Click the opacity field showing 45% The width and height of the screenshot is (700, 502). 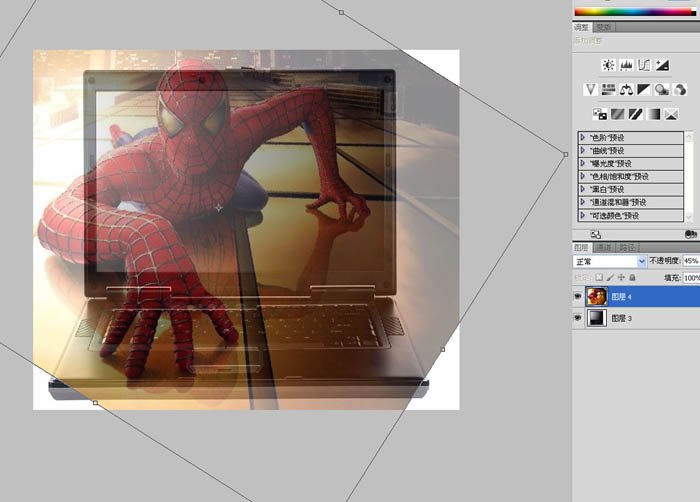(691, 261)
